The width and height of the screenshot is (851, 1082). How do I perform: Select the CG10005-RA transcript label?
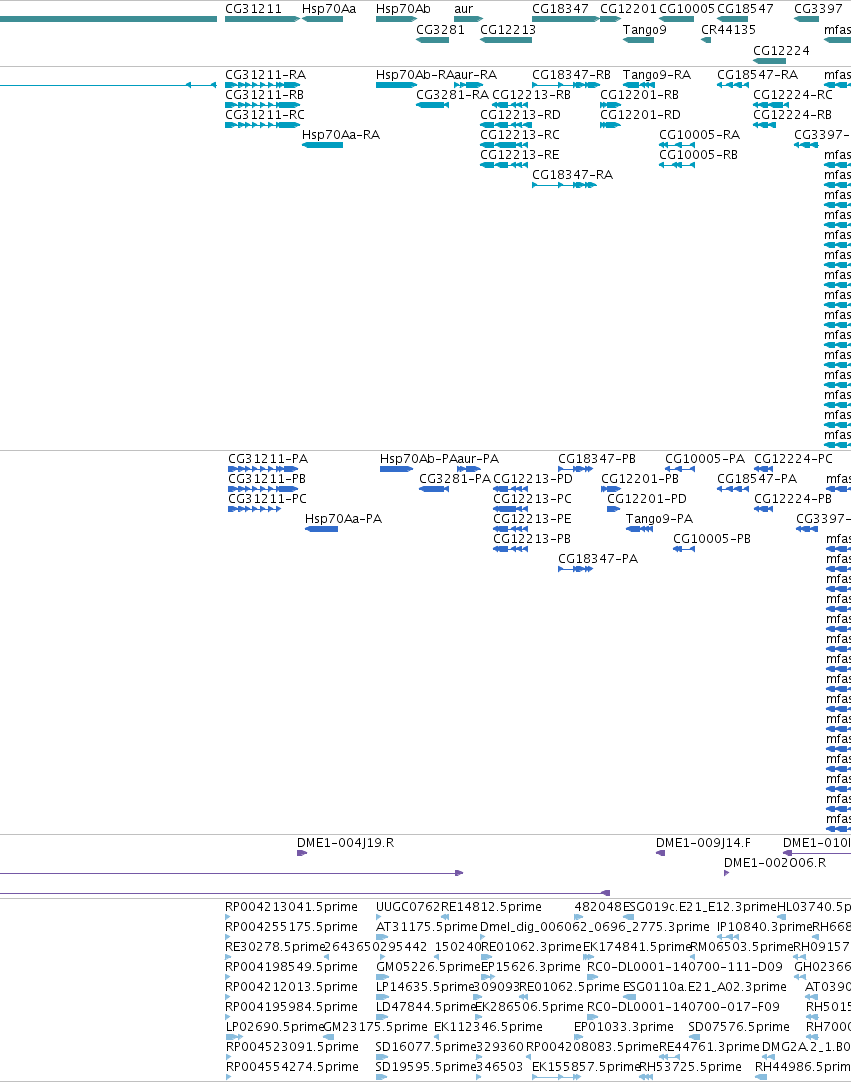point(700,135)
